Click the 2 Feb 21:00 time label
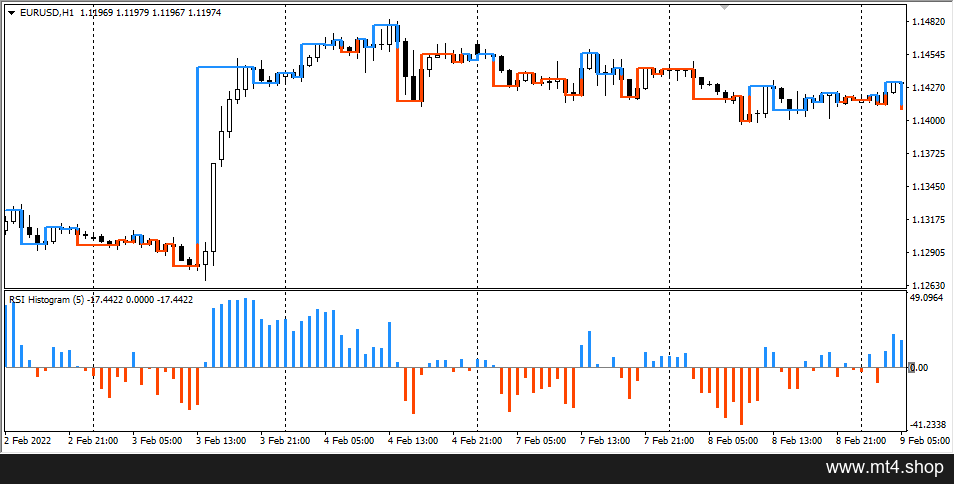The height and width of the screenshot is (484, 954). coord(93,441)
